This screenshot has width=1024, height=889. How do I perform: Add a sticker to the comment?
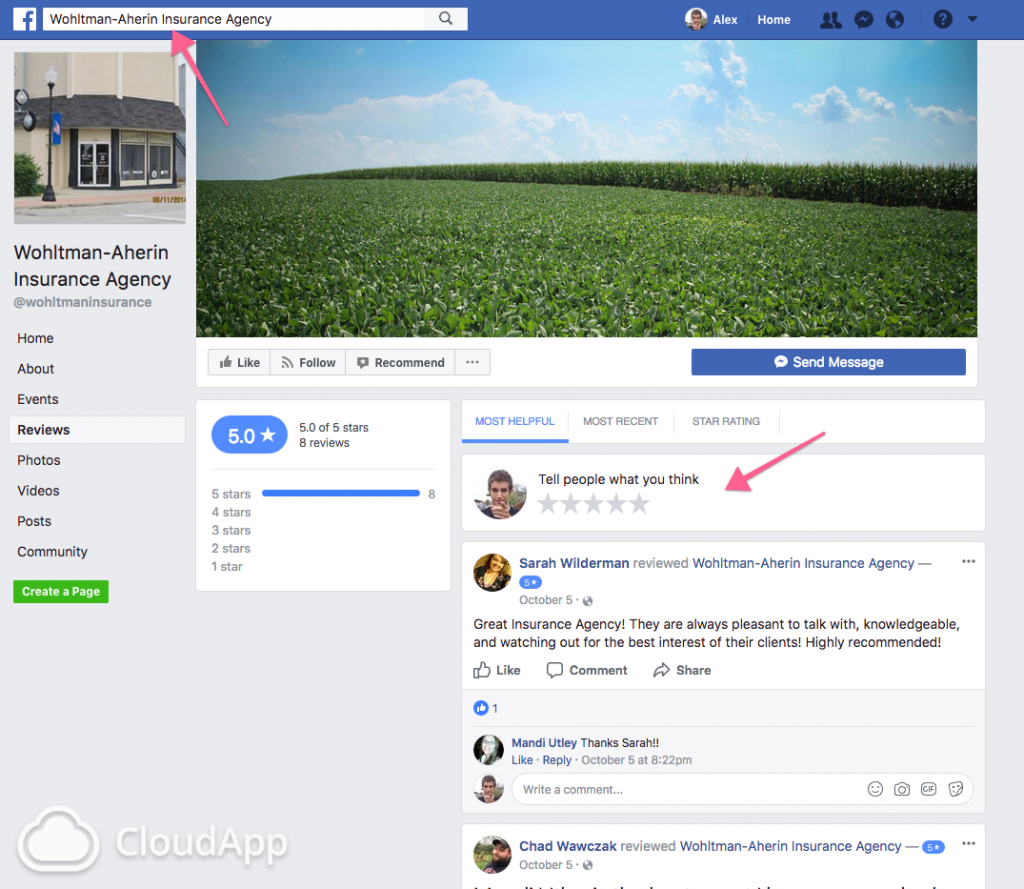pyautogui.click(x=955, y=789)
